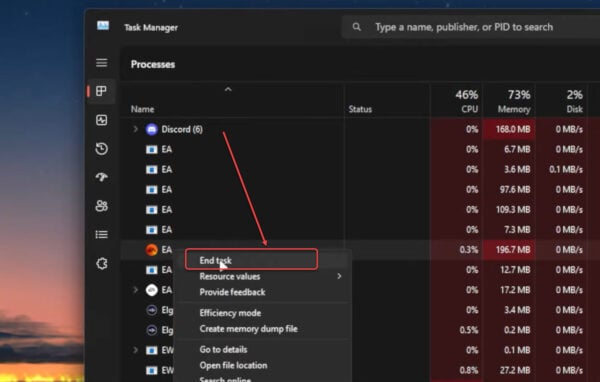Open the Performance page icon in sidebar

click(101, 120)
